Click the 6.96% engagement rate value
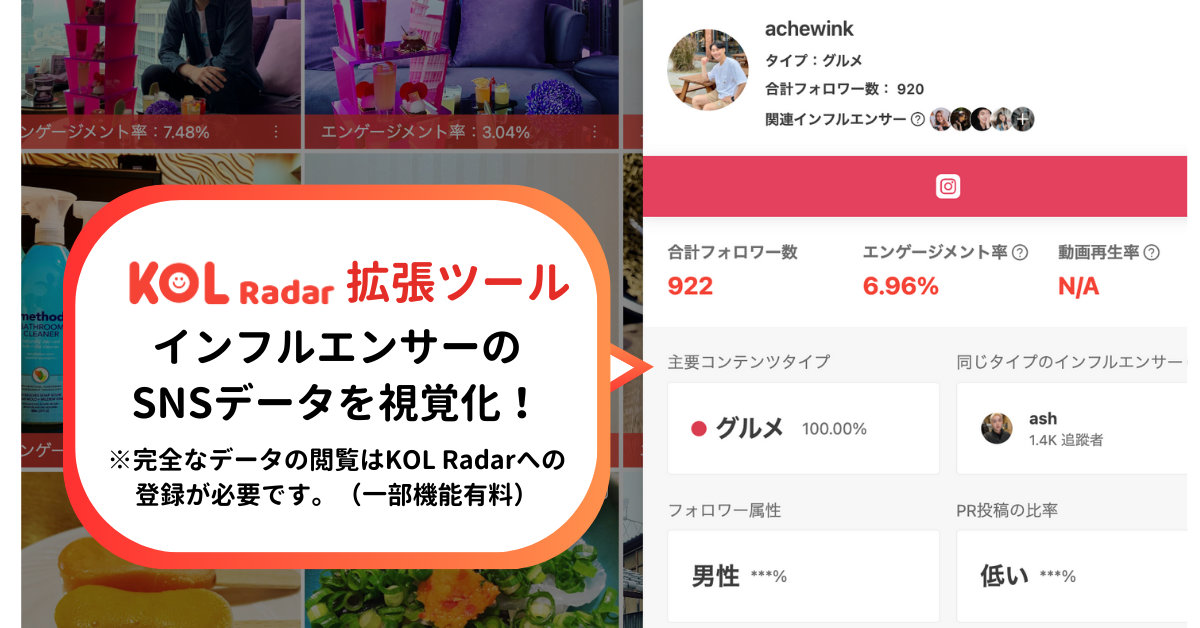 (900, 287)
